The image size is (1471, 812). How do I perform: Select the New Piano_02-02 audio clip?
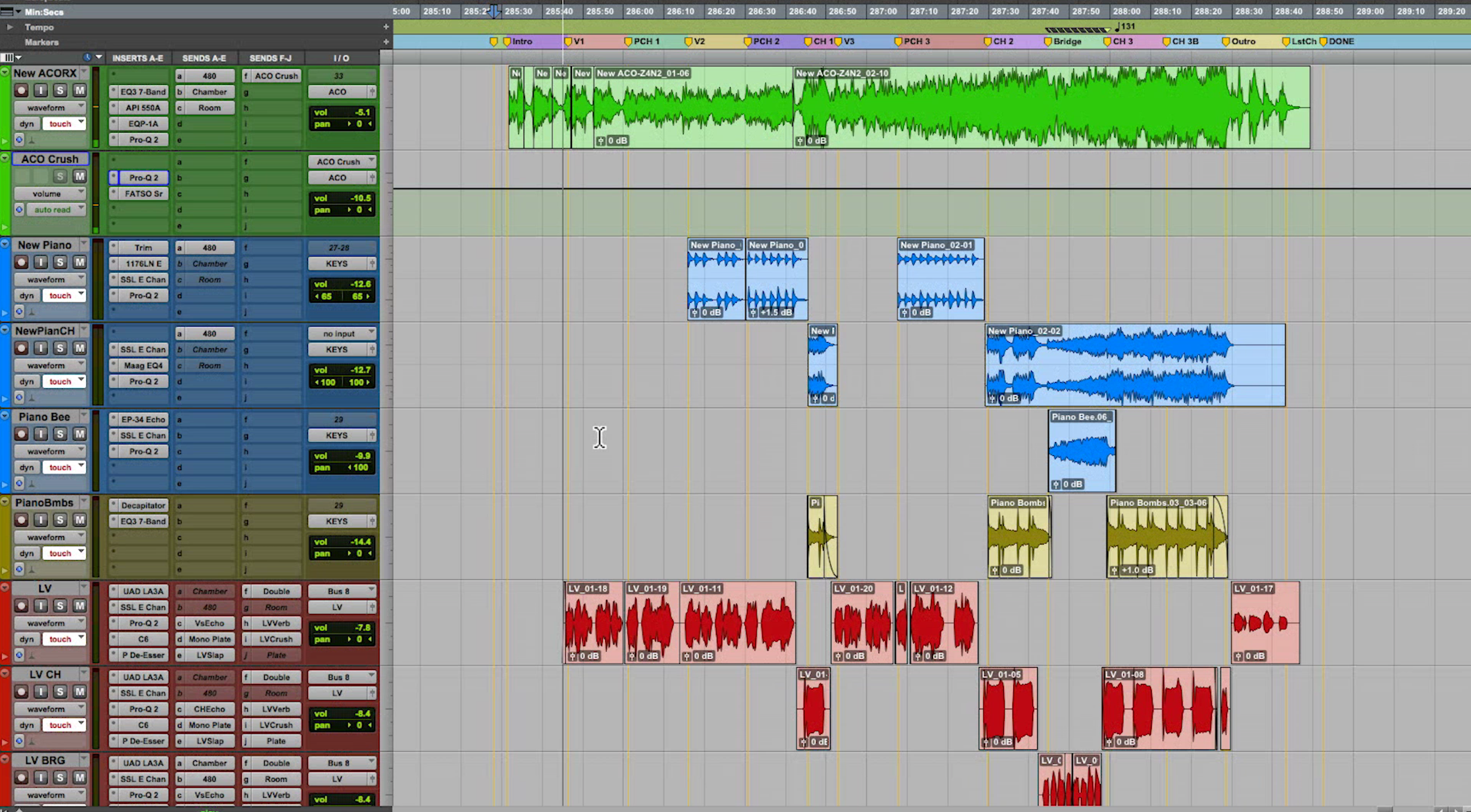point(1135,365)
